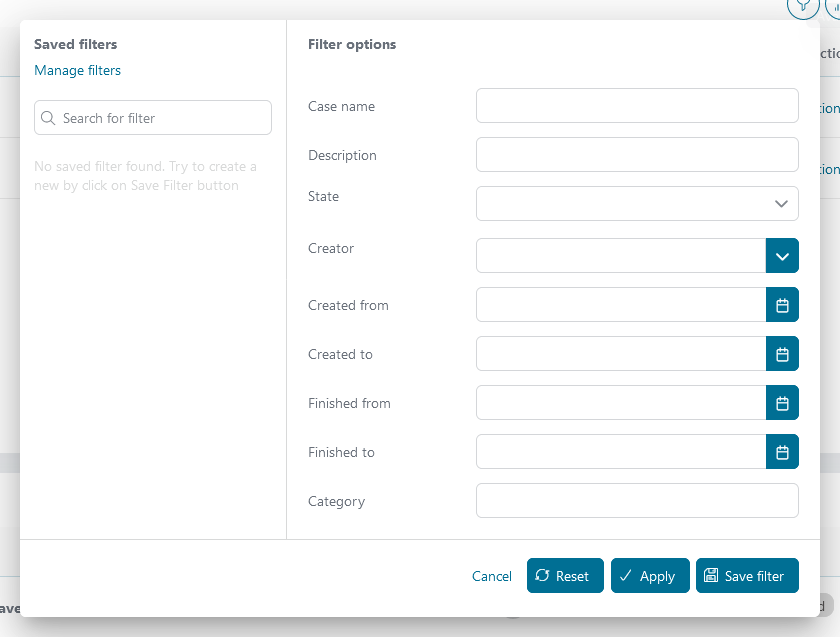
Task: Click the Created to date field
Action: click(x=621, y=354)
